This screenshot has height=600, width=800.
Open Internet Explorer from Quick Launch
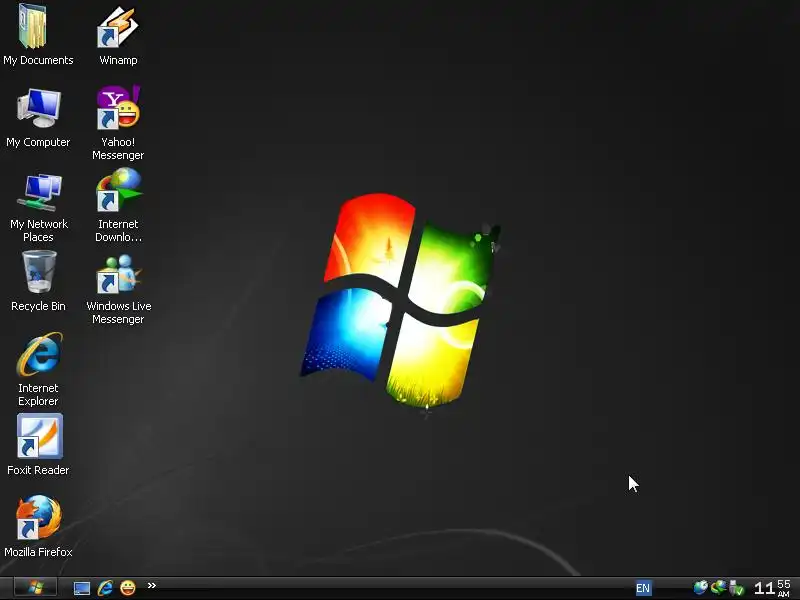pyautogui.click(x=105, y=588)
